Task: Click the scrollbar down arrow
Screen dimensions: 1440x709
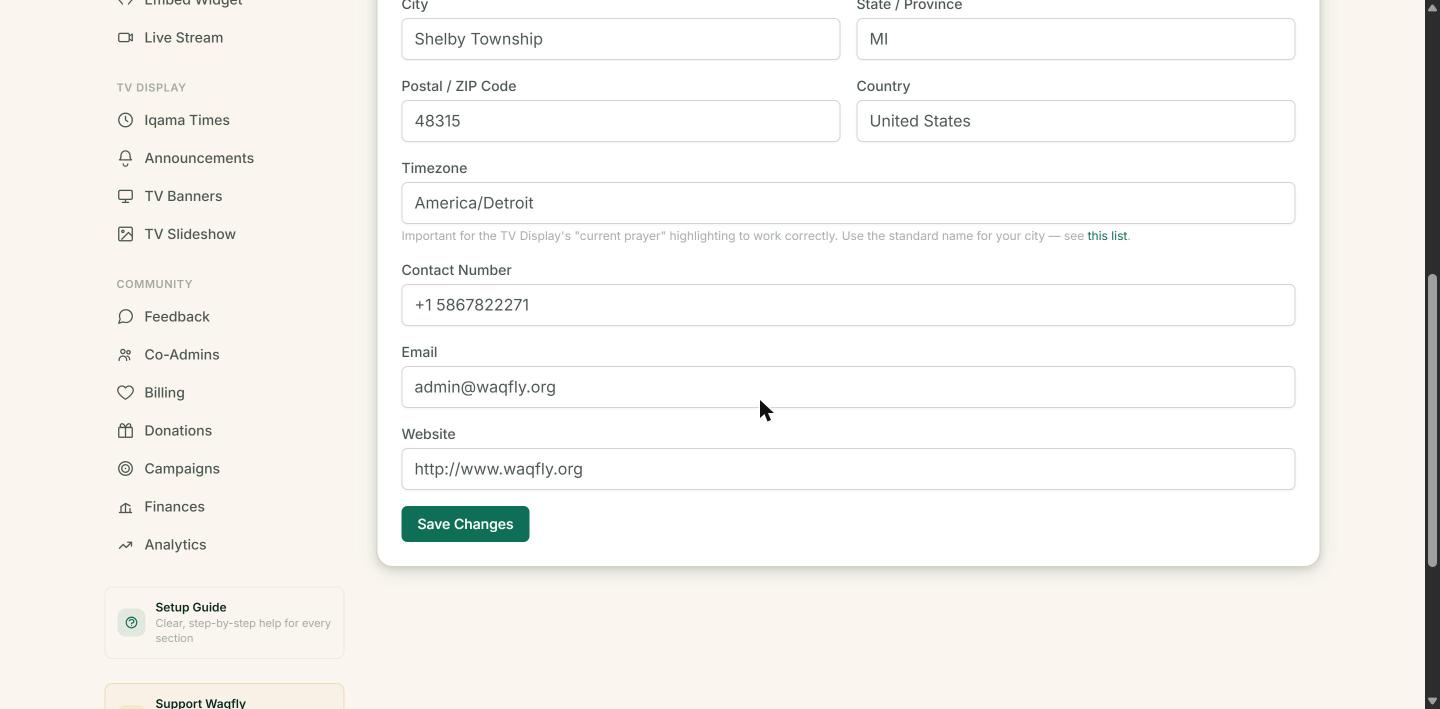Action: pyautogui.click(x=1432, y=701)
